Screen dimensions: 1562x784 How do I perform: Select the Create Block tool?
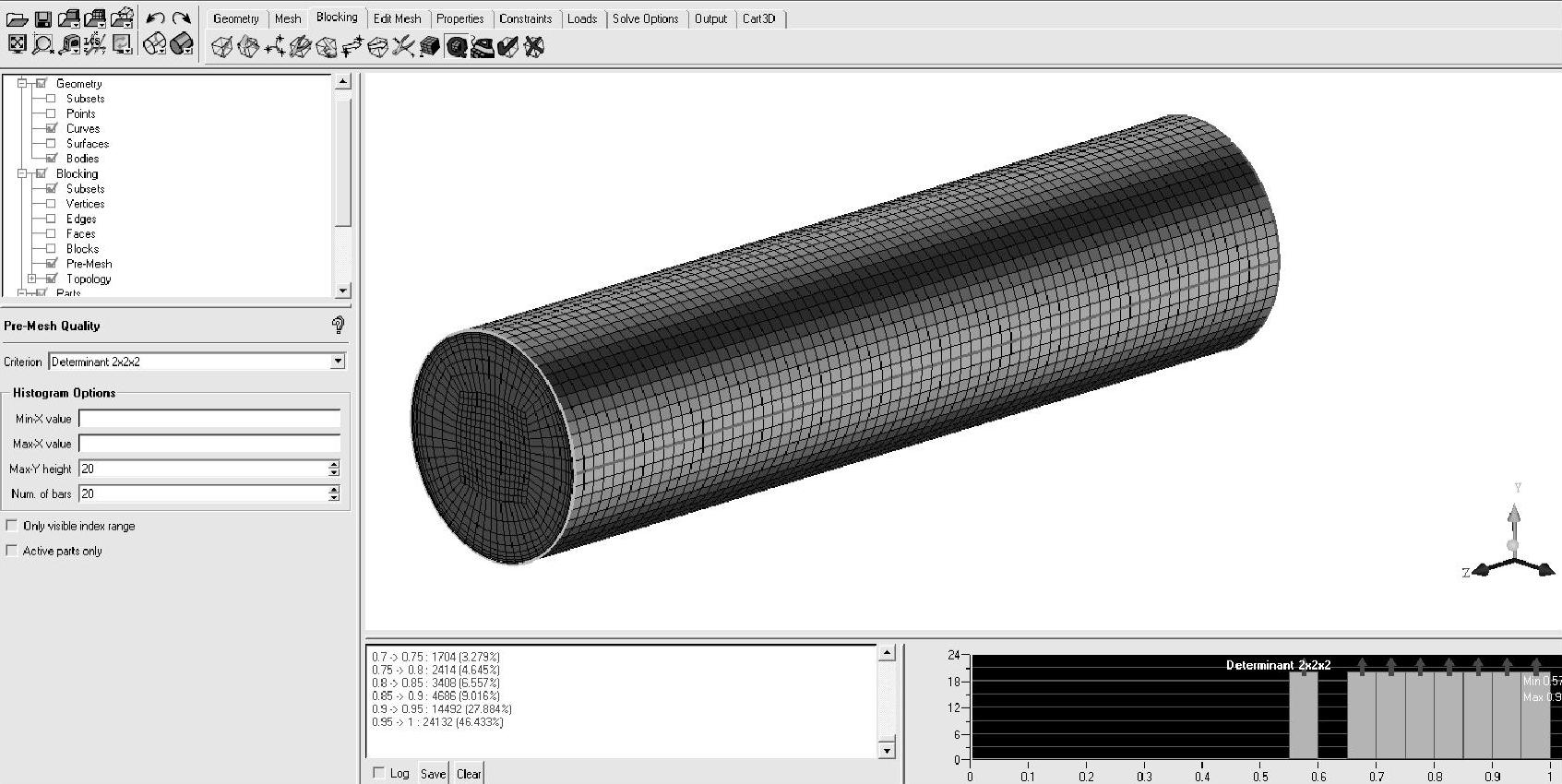coord(221,46)
